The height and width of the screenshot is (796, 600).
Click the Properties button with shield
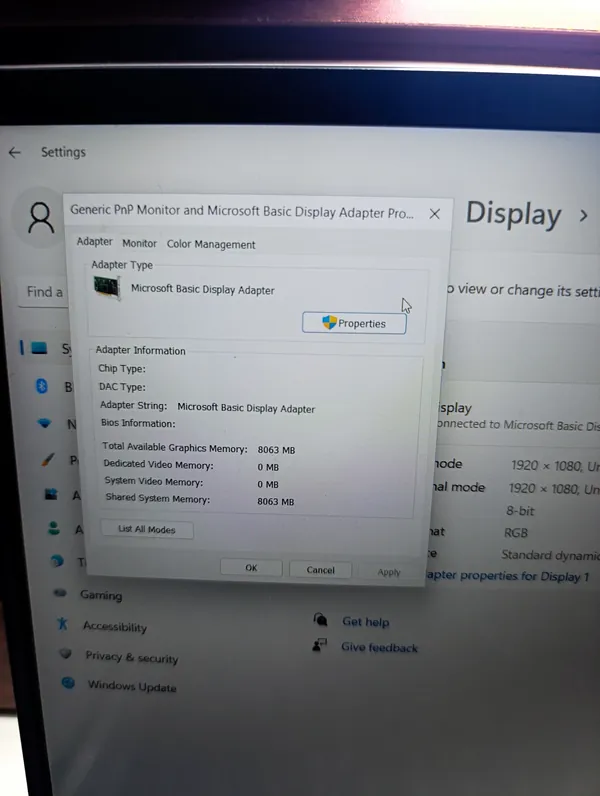tap(354, 323)
